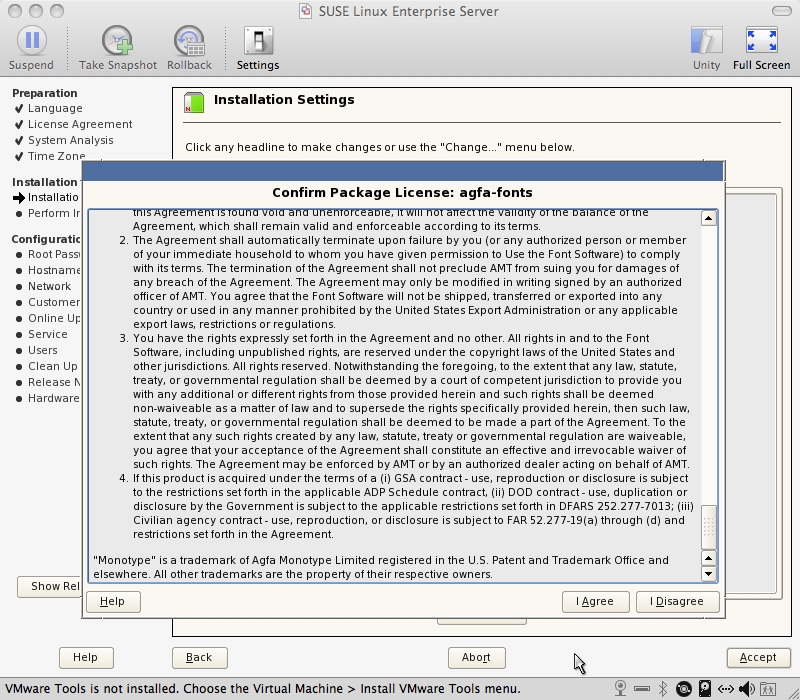Click the network adapter status icon
Screen dimensions: 800x700
click(x=726, y=689)
